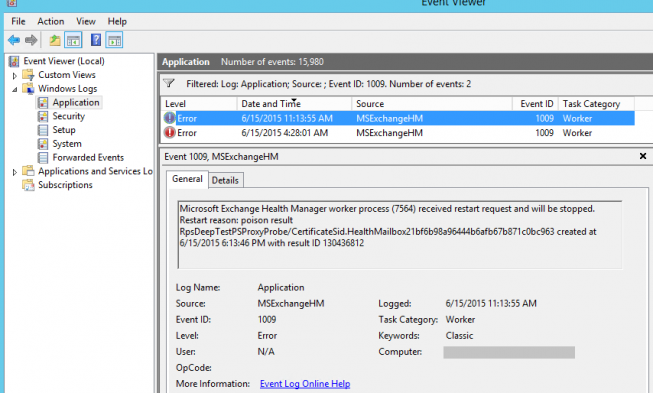Switch to the General tab
This screenshot has width=653, height=393.
[187, 179]
